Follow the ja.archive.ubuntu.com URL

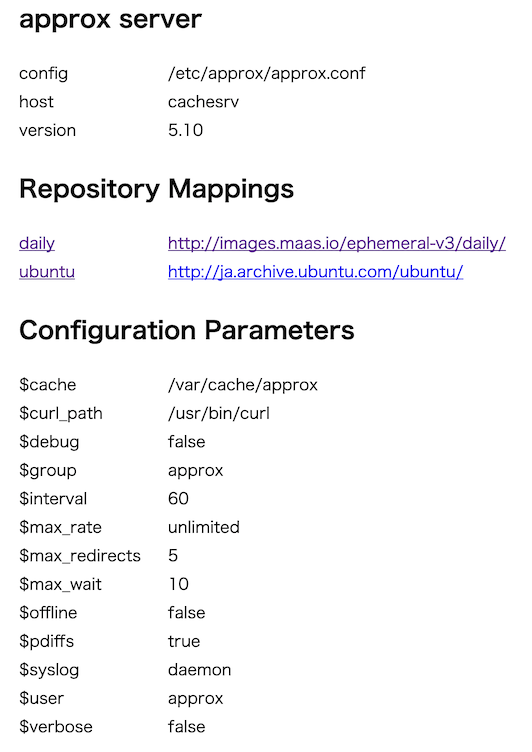(316, 272)
